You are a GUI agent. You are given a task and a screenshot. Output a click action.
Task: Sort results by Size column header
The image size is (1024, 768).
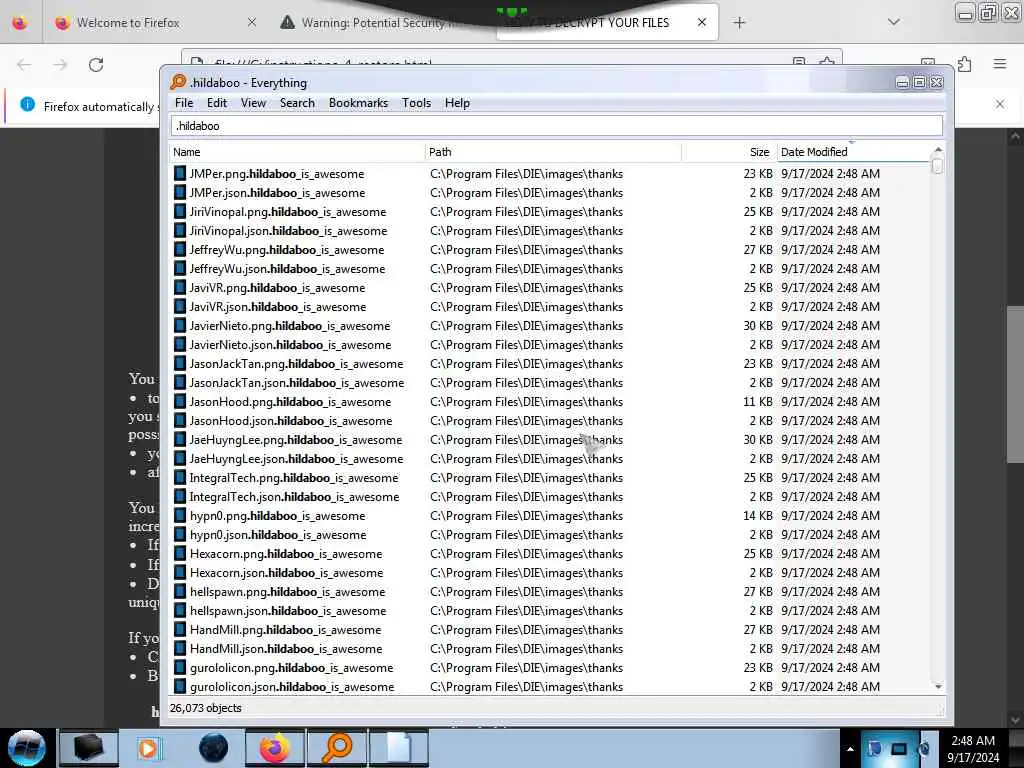coord(729,152)
